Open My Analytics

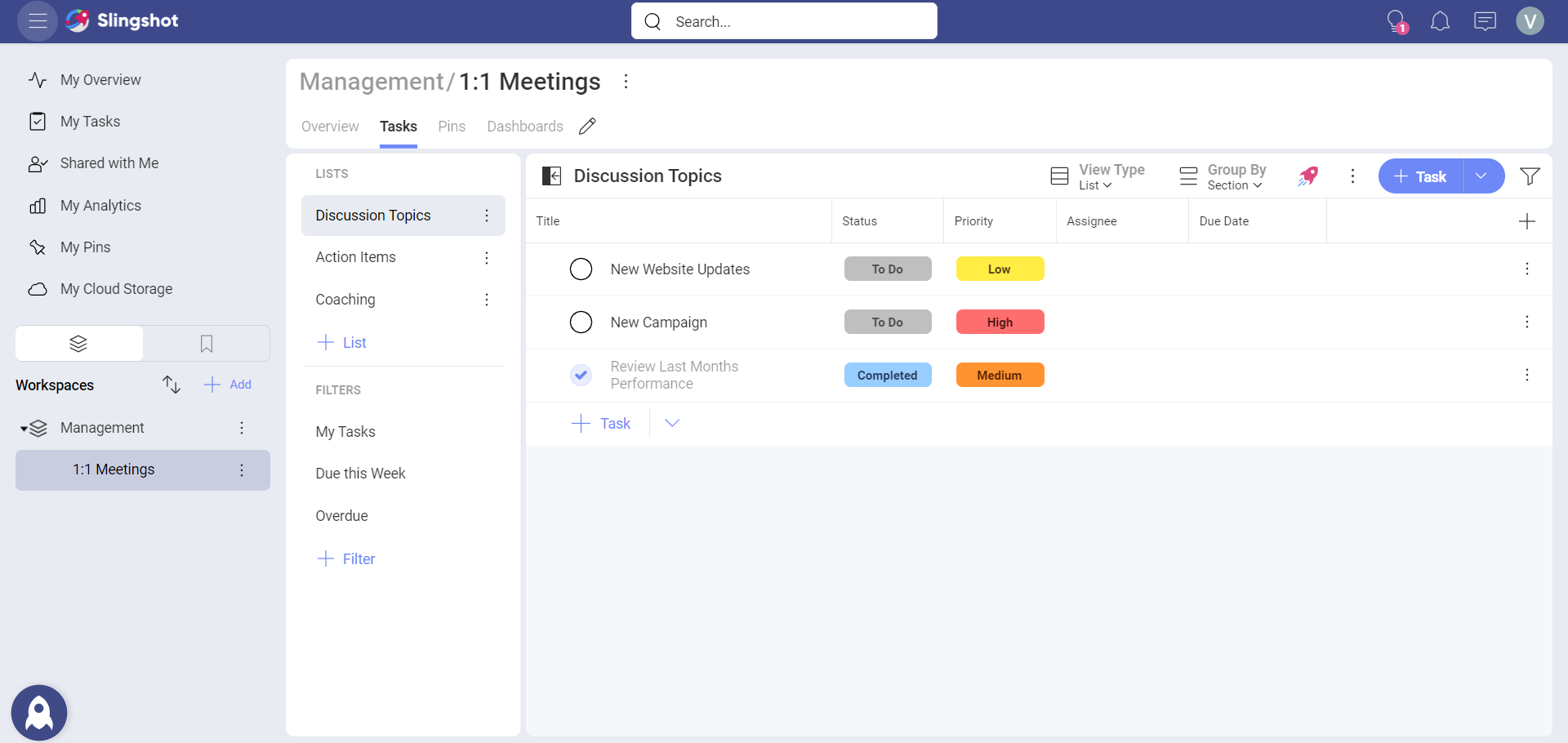click(x=100, y=206)
